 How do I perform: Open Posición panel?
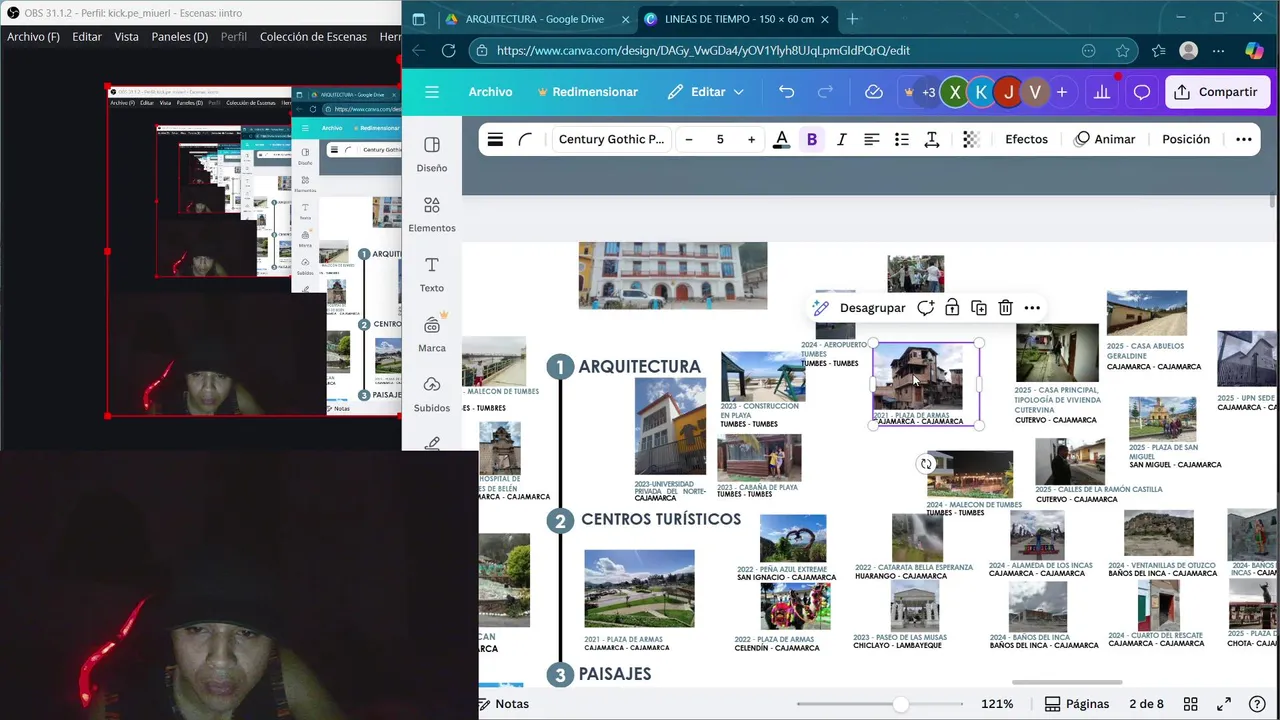1186,140
